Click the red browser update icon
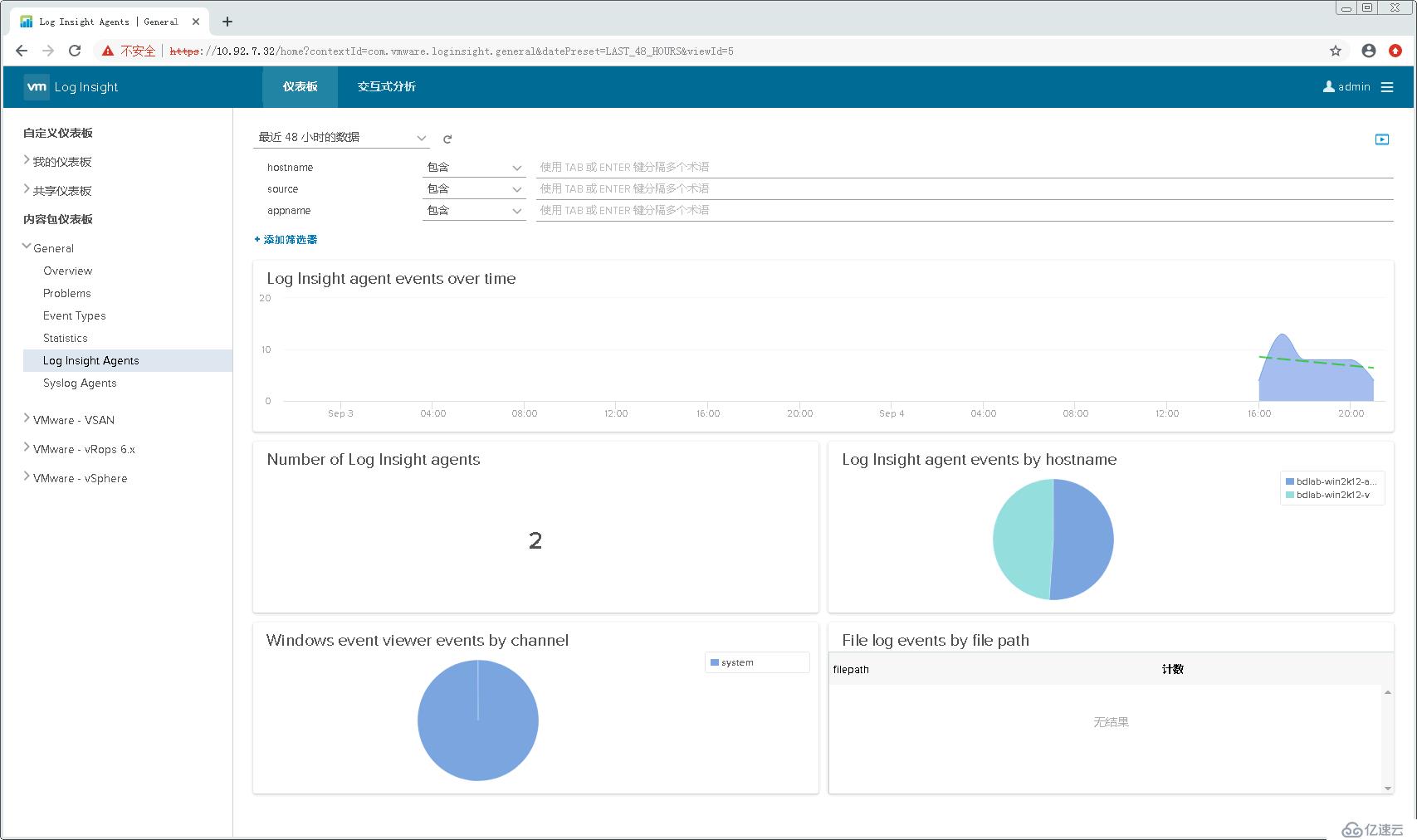Screen dimensions: 1417x840 (1395, 51)
